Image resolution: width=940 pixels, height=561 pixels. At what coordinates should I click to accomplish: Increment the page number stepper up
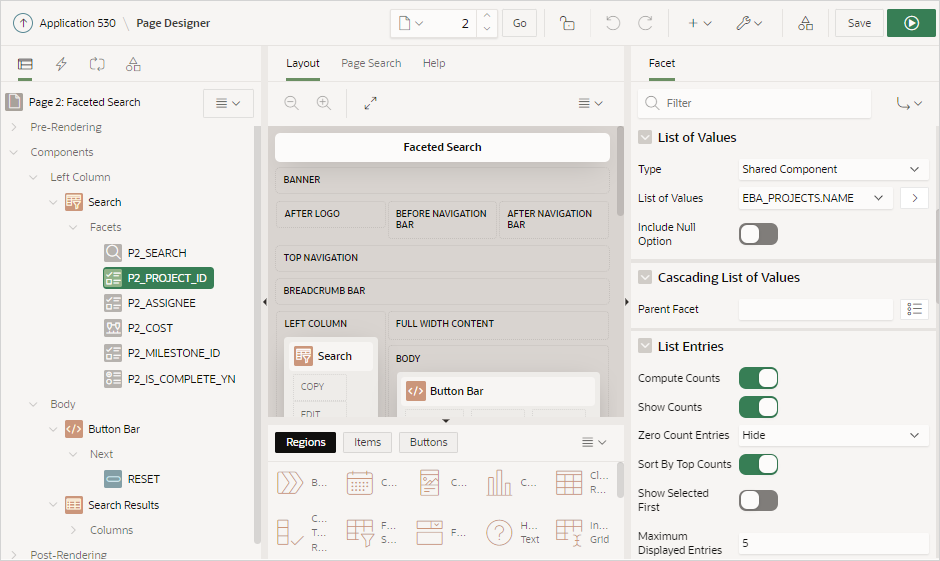click(x=487, y=17)
